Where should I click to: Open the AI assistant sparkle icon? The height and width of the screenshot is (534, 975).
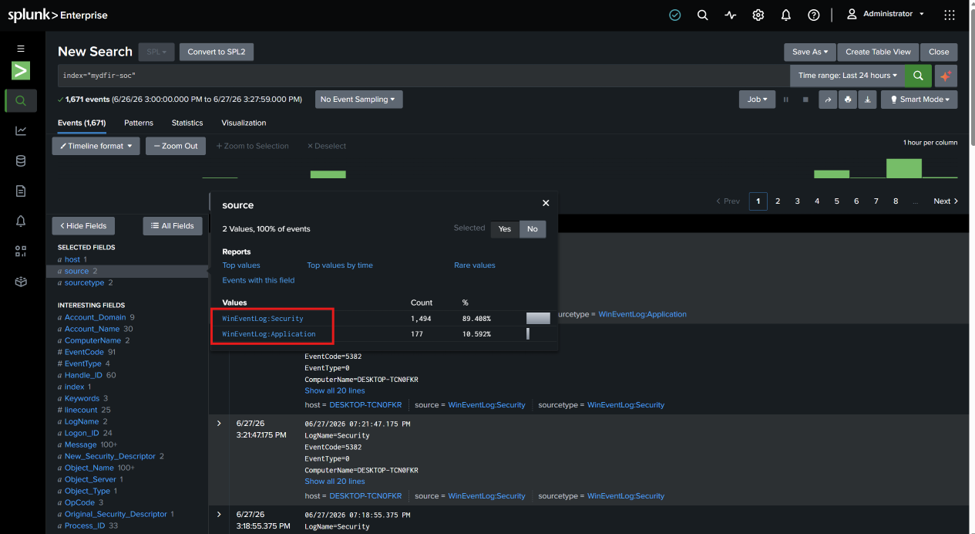pos(946,76)
